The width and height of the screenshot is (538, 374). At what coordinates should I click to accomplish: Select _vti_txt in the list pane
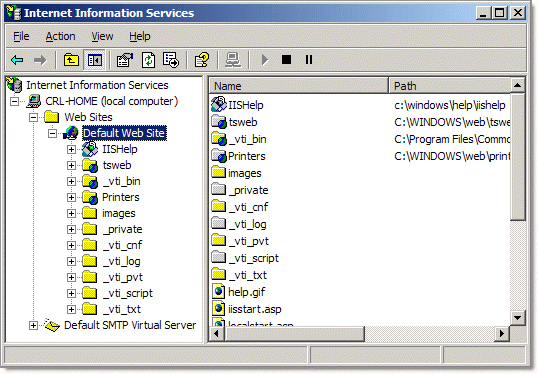[248, 275]
